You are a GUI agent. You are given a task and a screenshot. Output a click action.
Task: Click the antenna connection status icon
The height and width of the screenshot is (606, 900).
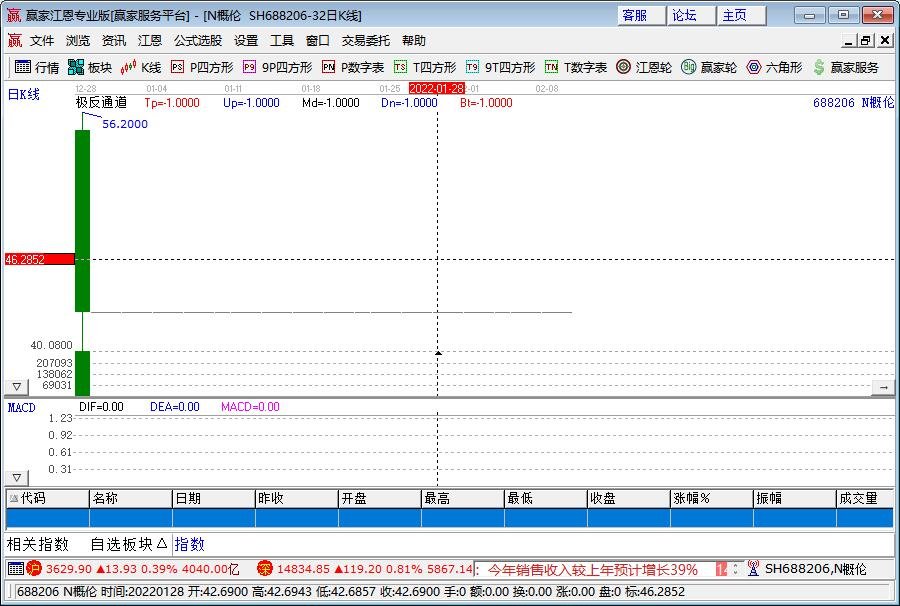coord(754,569)
